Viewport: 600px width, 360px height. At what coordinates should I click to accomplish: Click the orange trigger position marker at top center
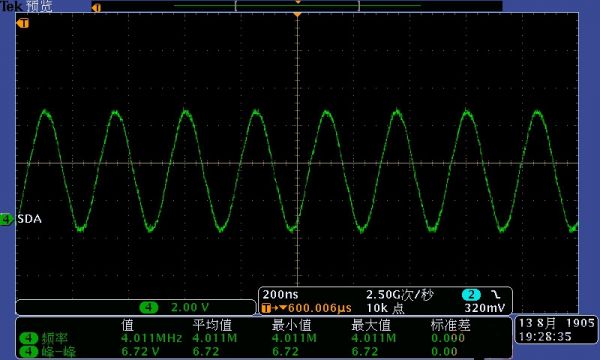point(297,15)
